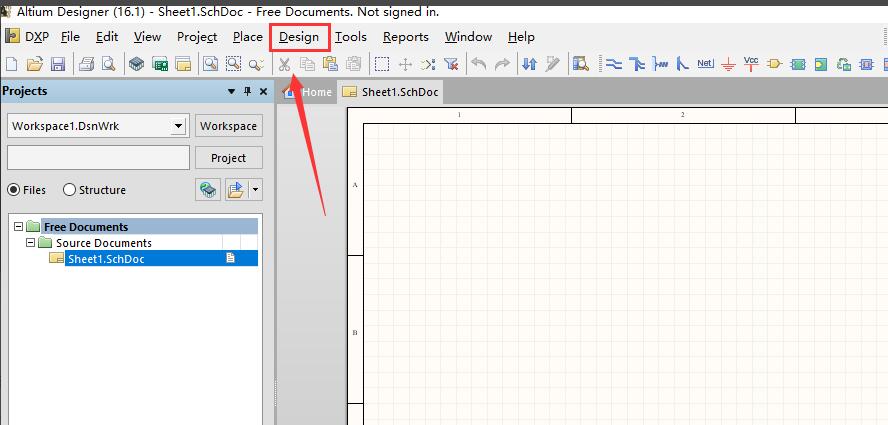Open the View menu
This screenshot has height=425, width=888.
click(x=147, y=37)
